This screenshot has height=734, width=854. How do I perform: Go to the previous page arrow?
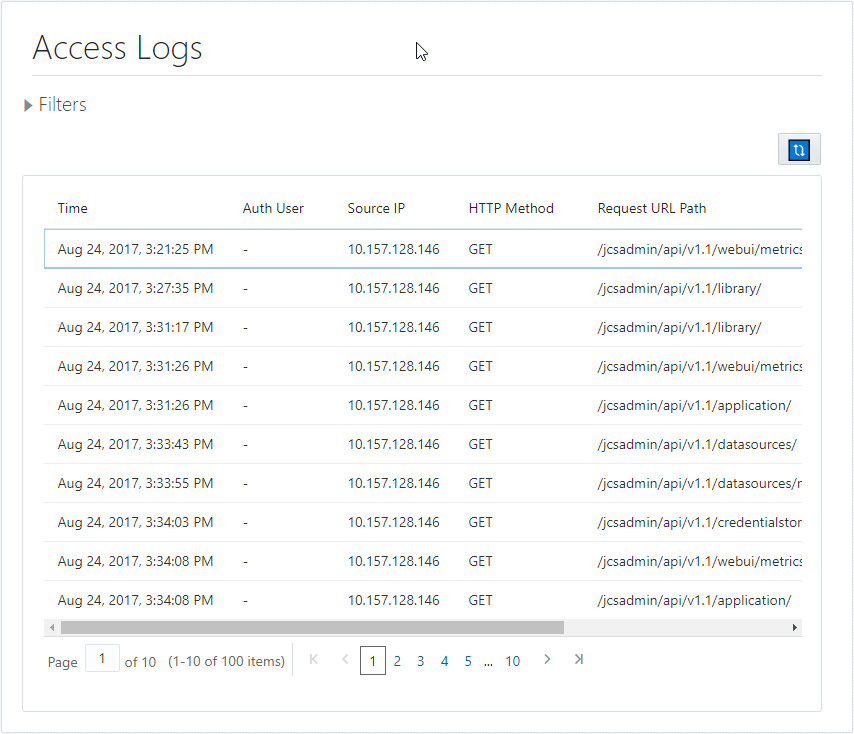(x=344, y=660)
